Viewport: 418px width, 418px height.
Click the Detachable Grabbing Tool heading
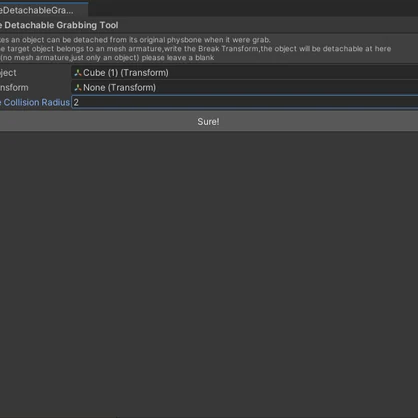(x=59, y=25)
